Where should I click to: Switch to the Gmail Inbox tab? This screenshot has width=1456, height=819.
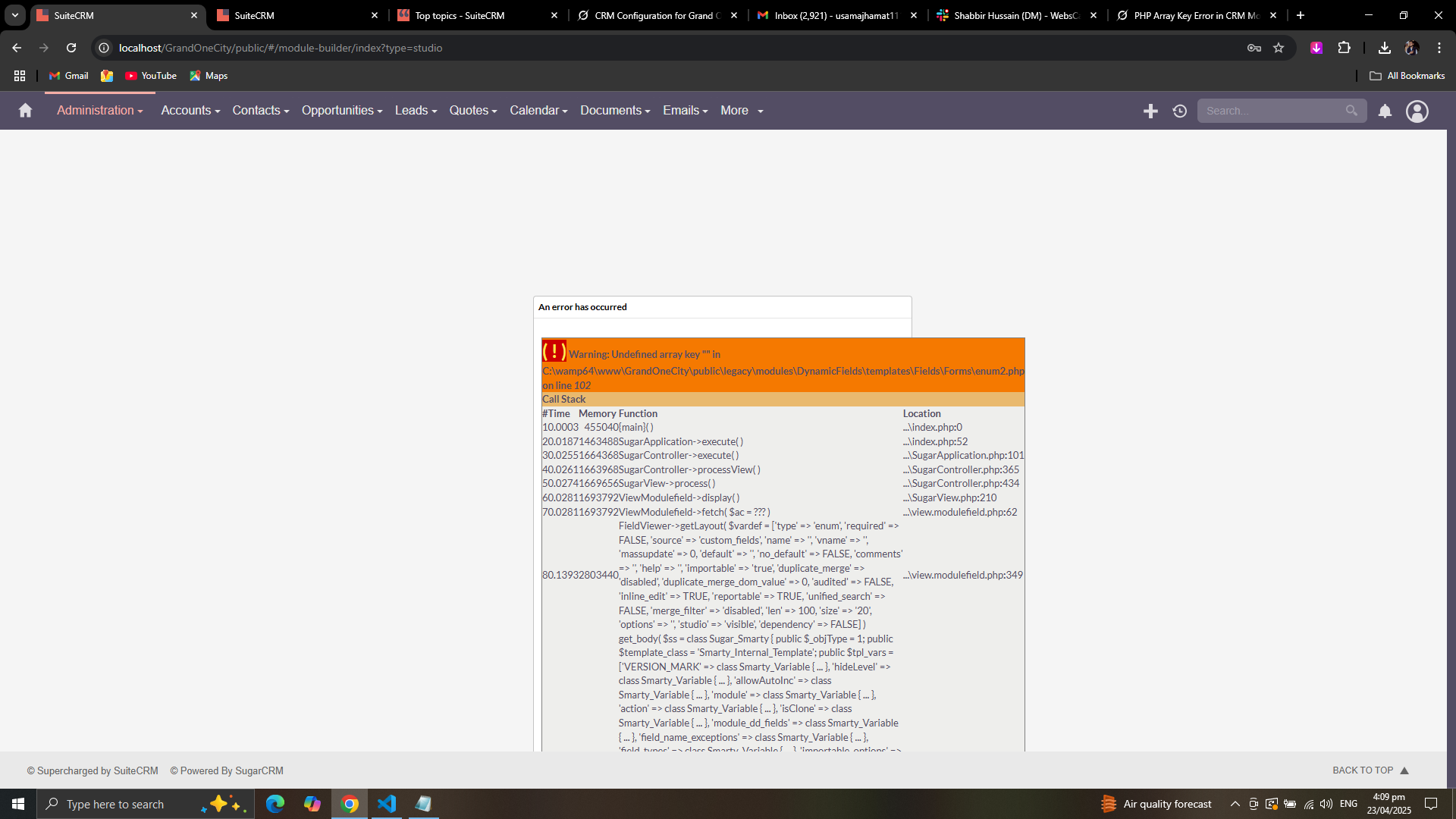(836, 15)
